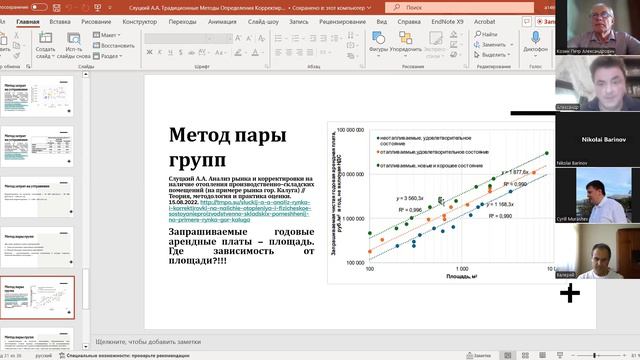Open paragraph dialog launcher
The width and height of the screenshot is (640, 360).
[362, 66]
